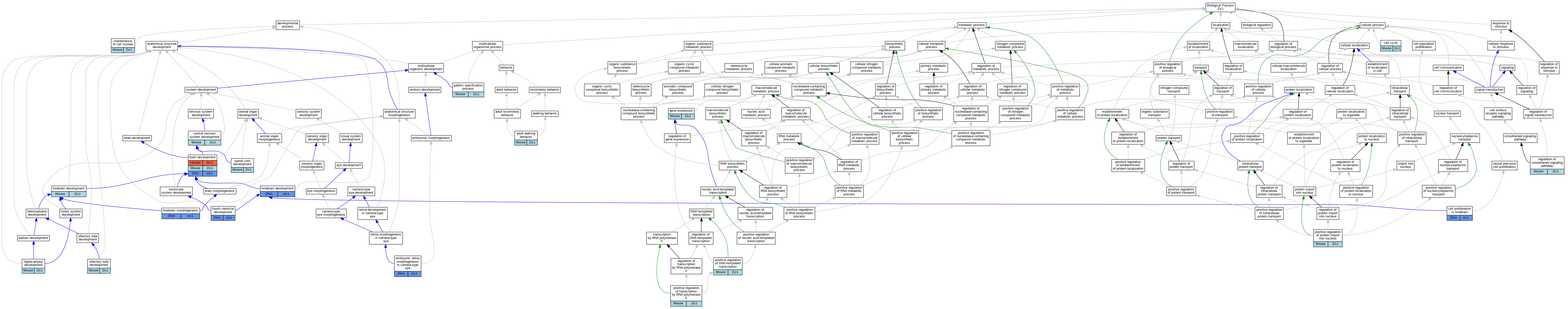Click the nucleocytoplasmic transport node
1568x309 pixels.
click(x=1464, y=138)
